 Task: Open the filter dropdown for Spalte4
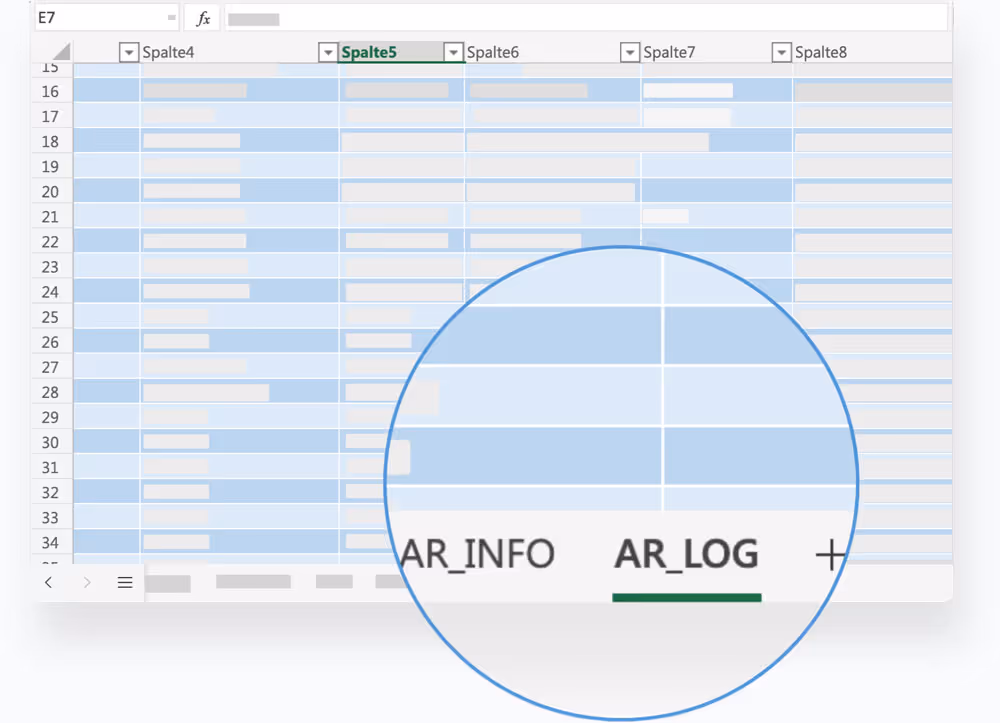(x=129, y=51)
